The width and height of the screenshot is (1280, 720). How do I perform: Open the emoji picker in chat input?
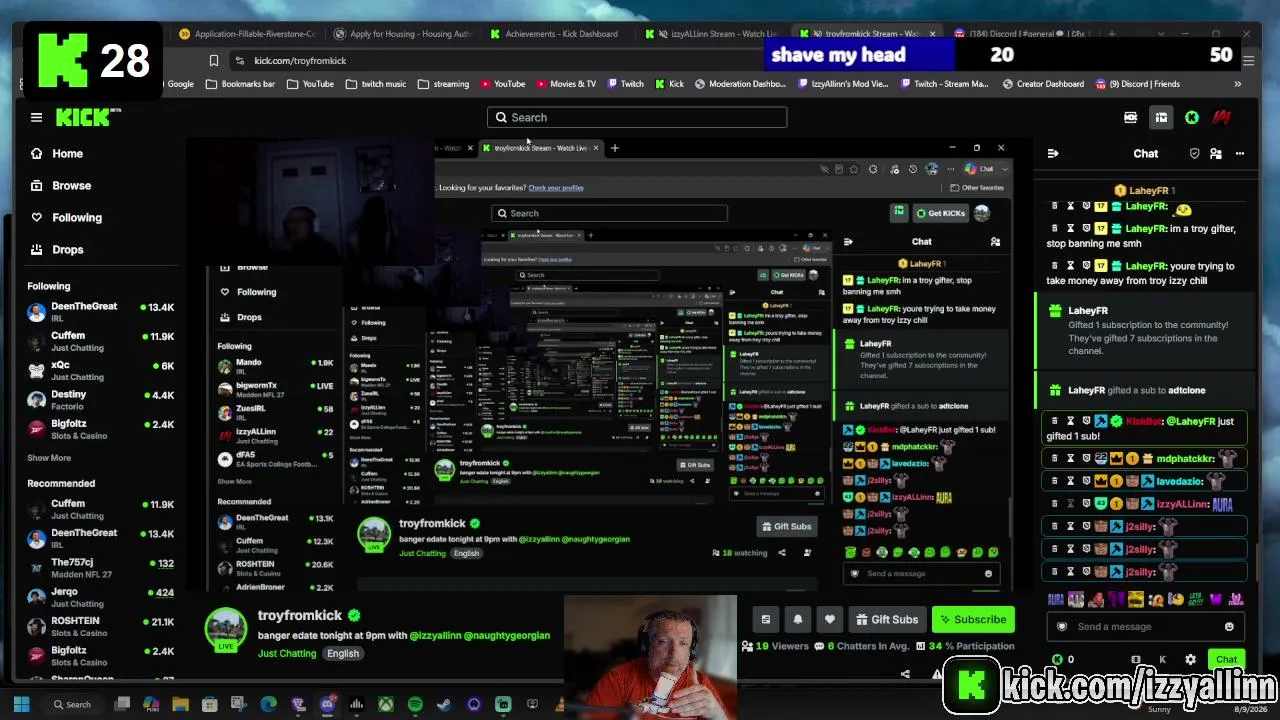(x=1229, y=627)
